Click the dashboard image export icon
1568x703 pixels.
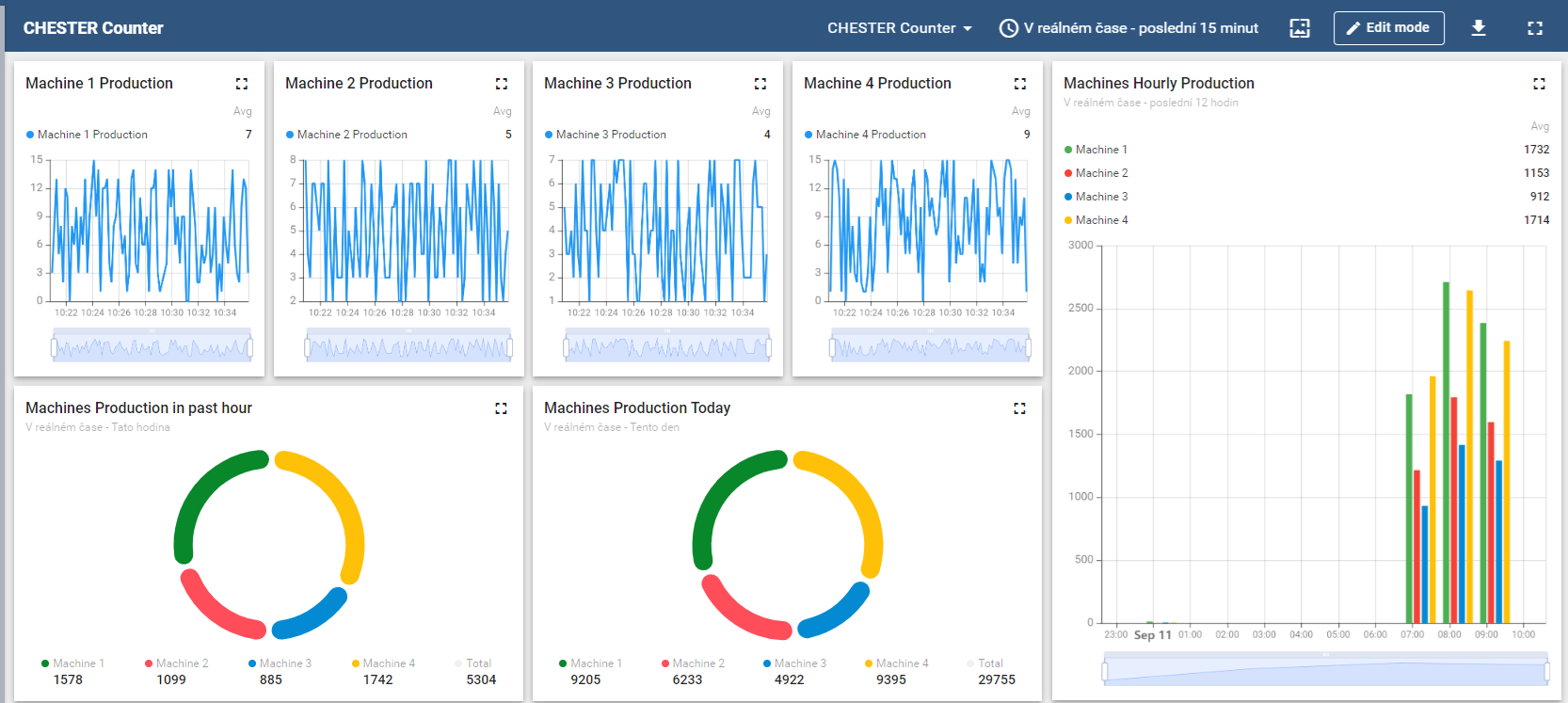pos(1300,28)
